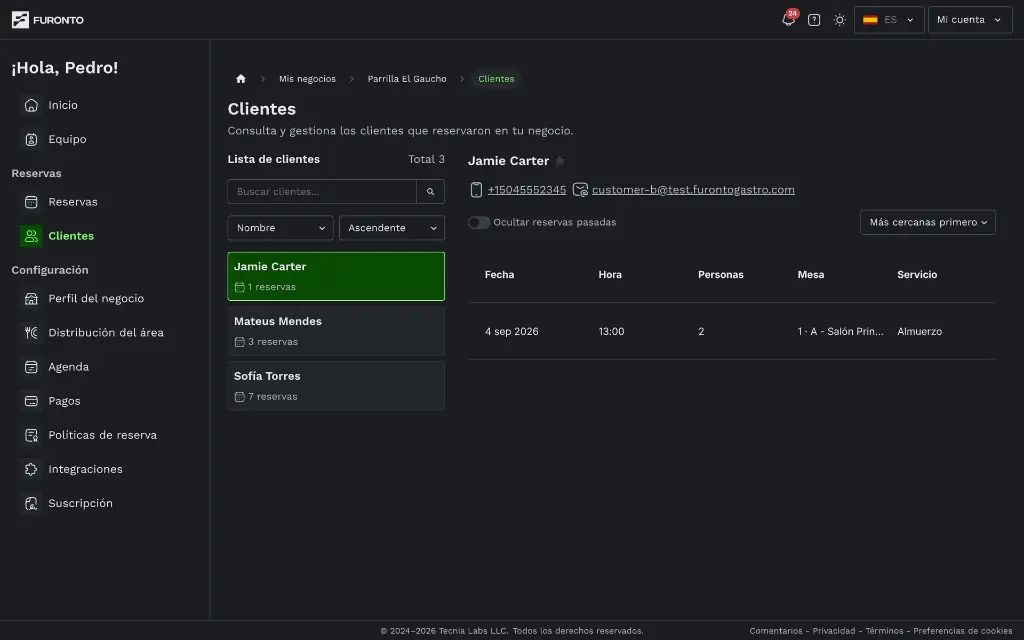
Task: Click the Mesa column header
Action: [810, 275]
